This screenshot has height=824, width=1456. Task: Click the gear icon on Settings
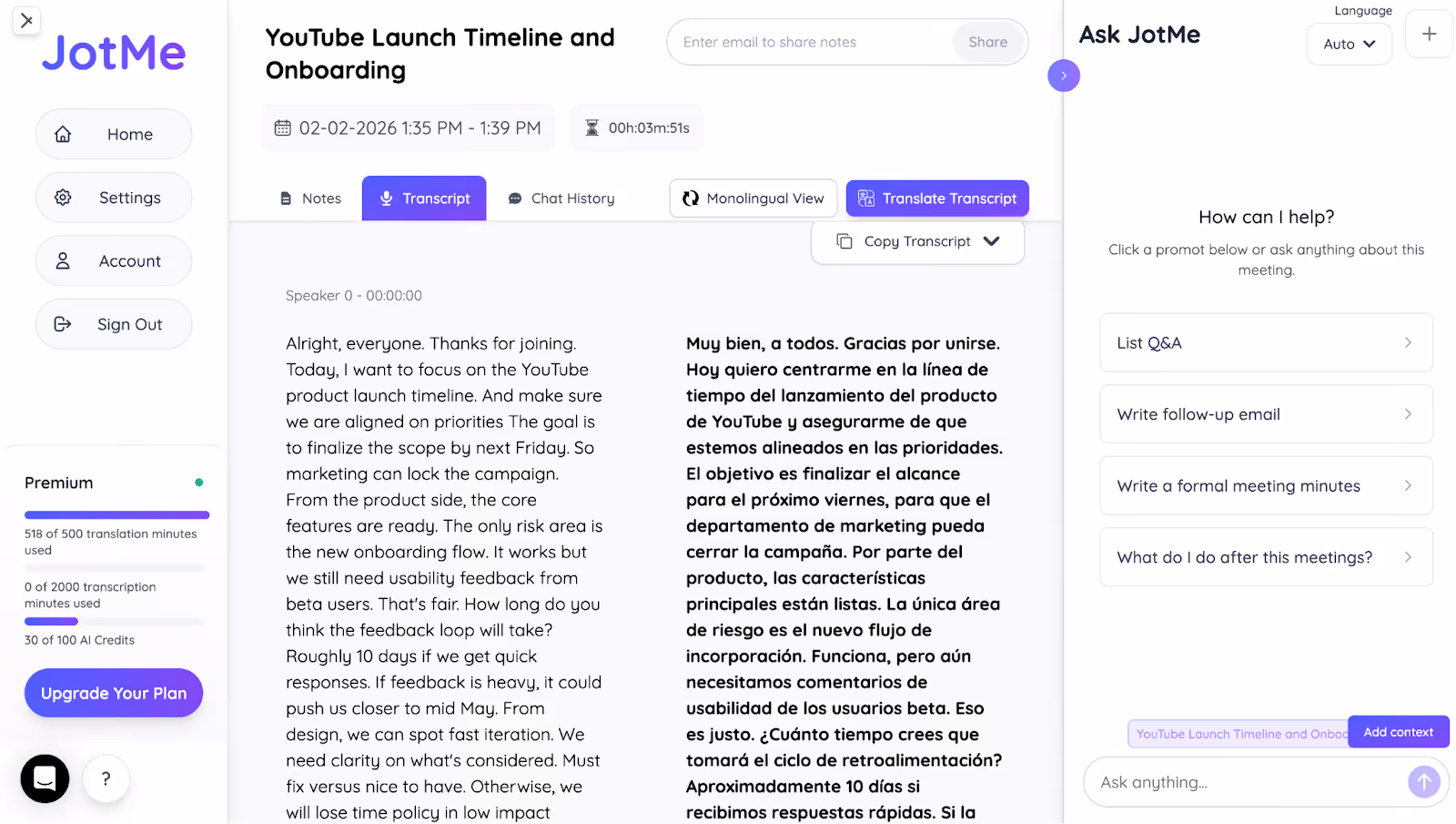coord(63,198)
